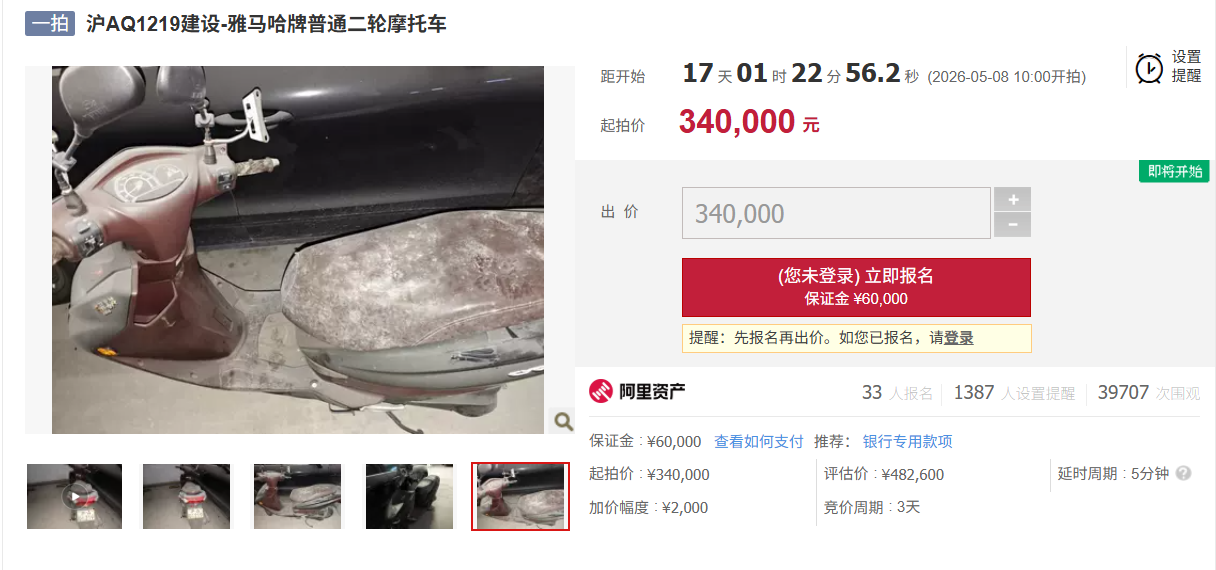Click the help icon beside 延时周期

pos(1183,473)
